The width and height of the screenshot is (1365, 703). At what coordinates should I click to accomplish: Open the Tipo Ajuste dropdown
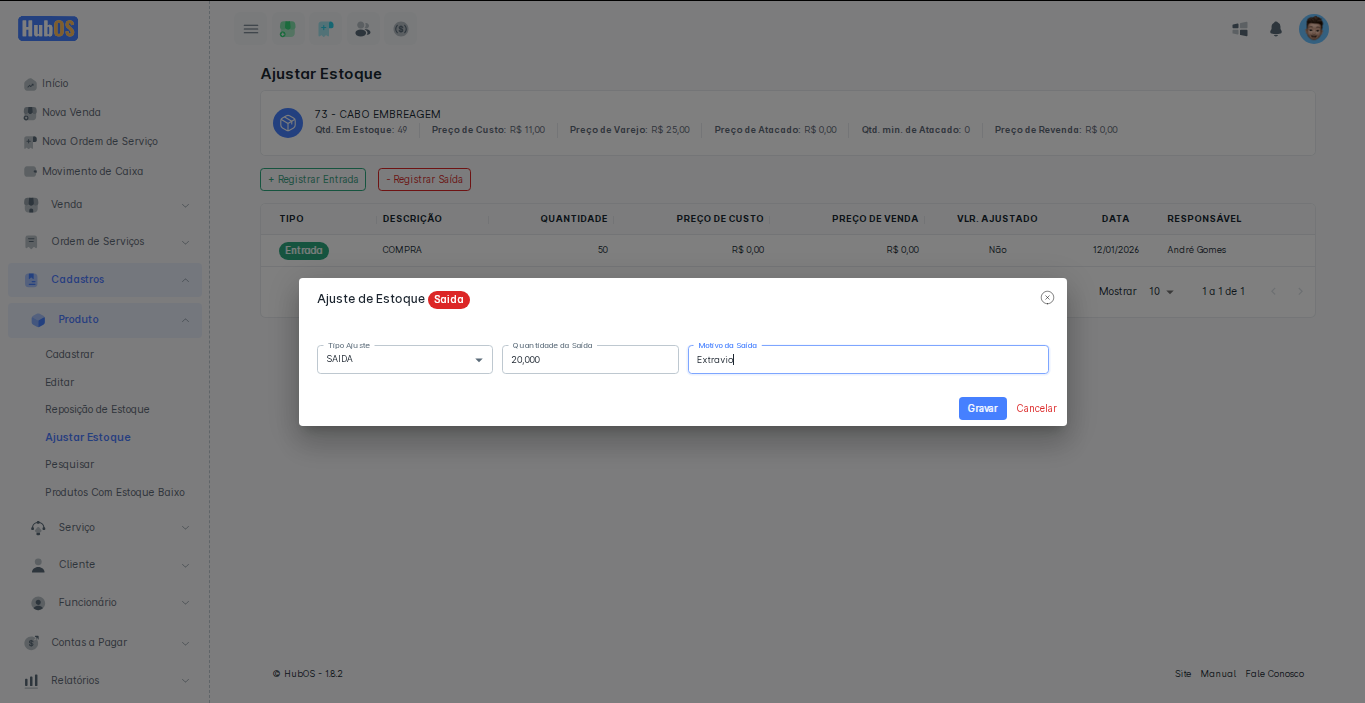coord(404,360)
